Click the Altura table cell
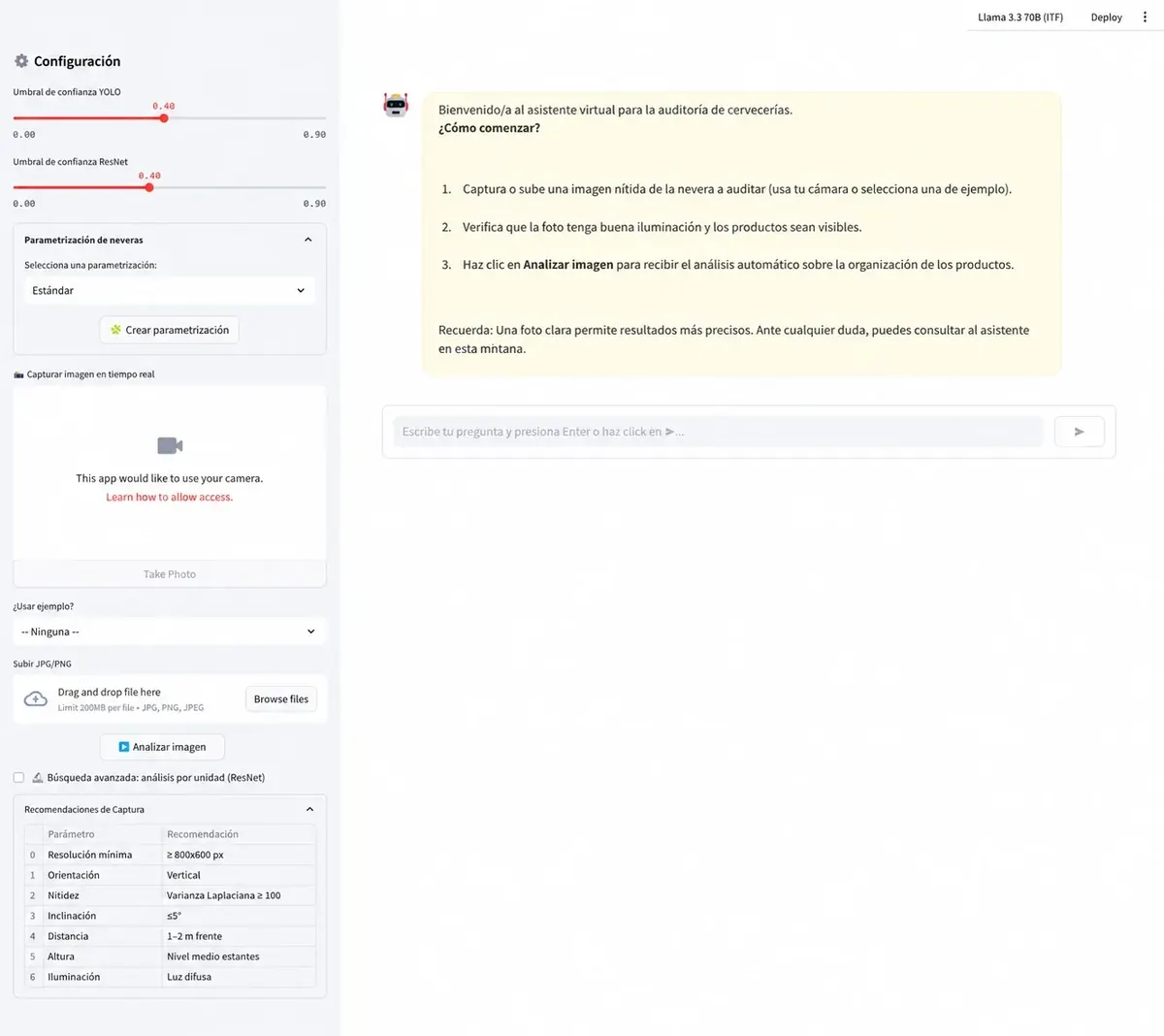Screen dimensions: 1164x1036 click(102, 956)
